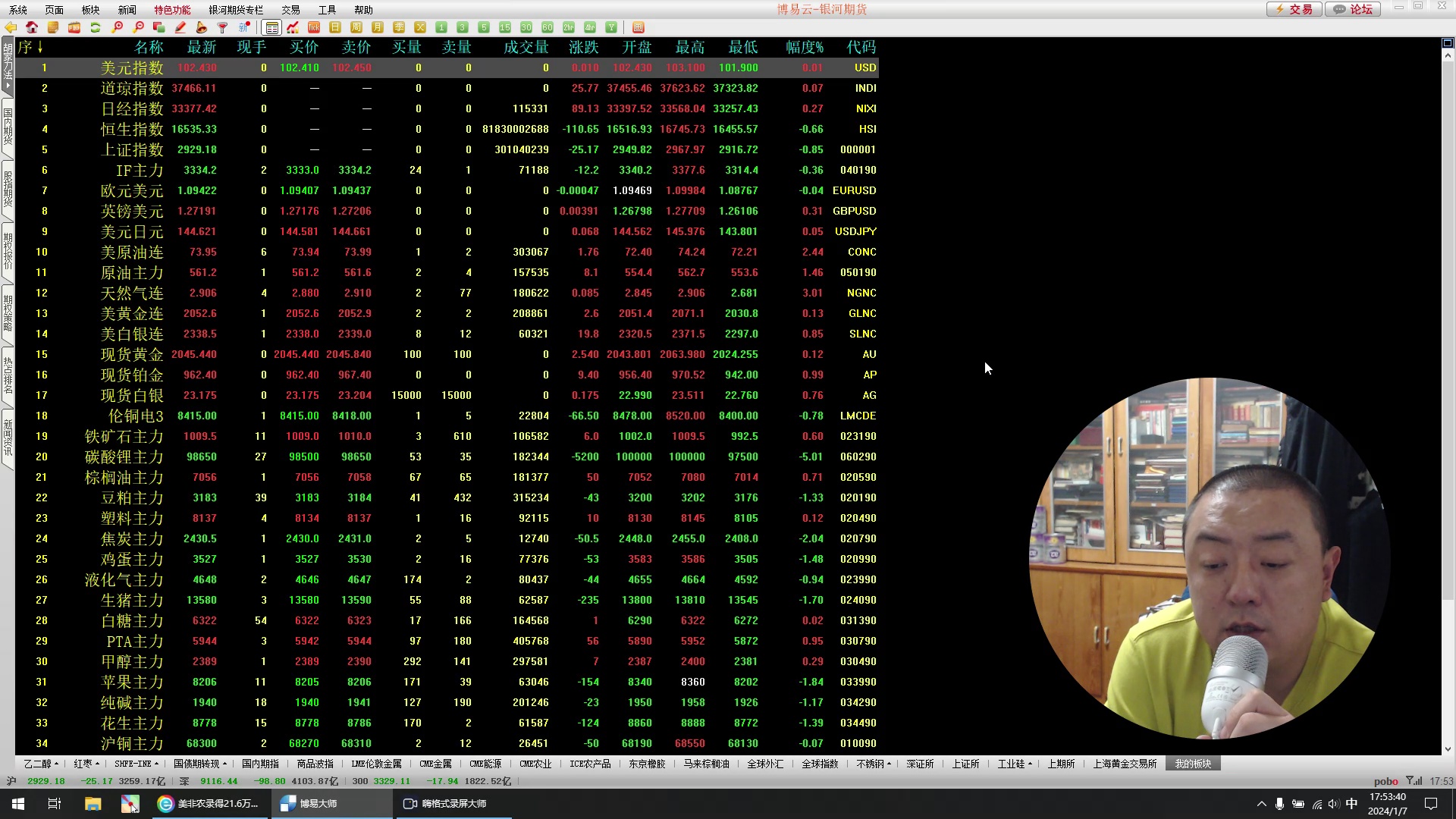Select the 15-minute period icon
This screenshot has height=819, width=1456.
tap(505, 27)
